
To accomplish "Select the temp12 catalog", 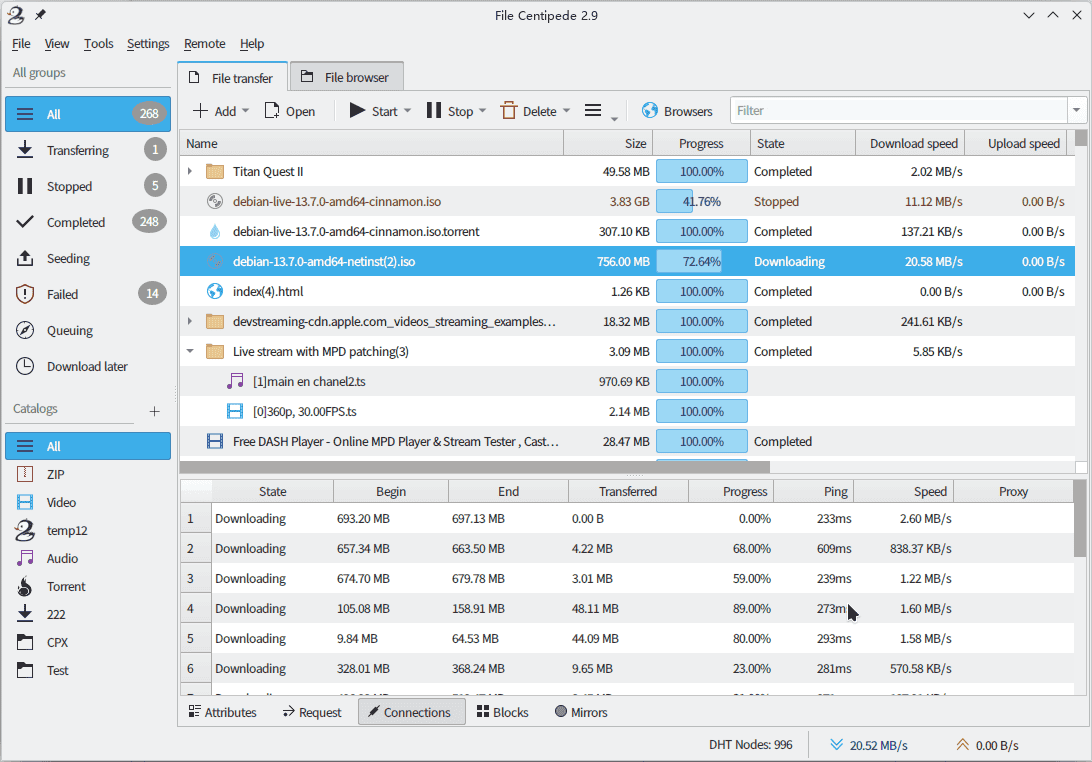I will coord(88,530).
